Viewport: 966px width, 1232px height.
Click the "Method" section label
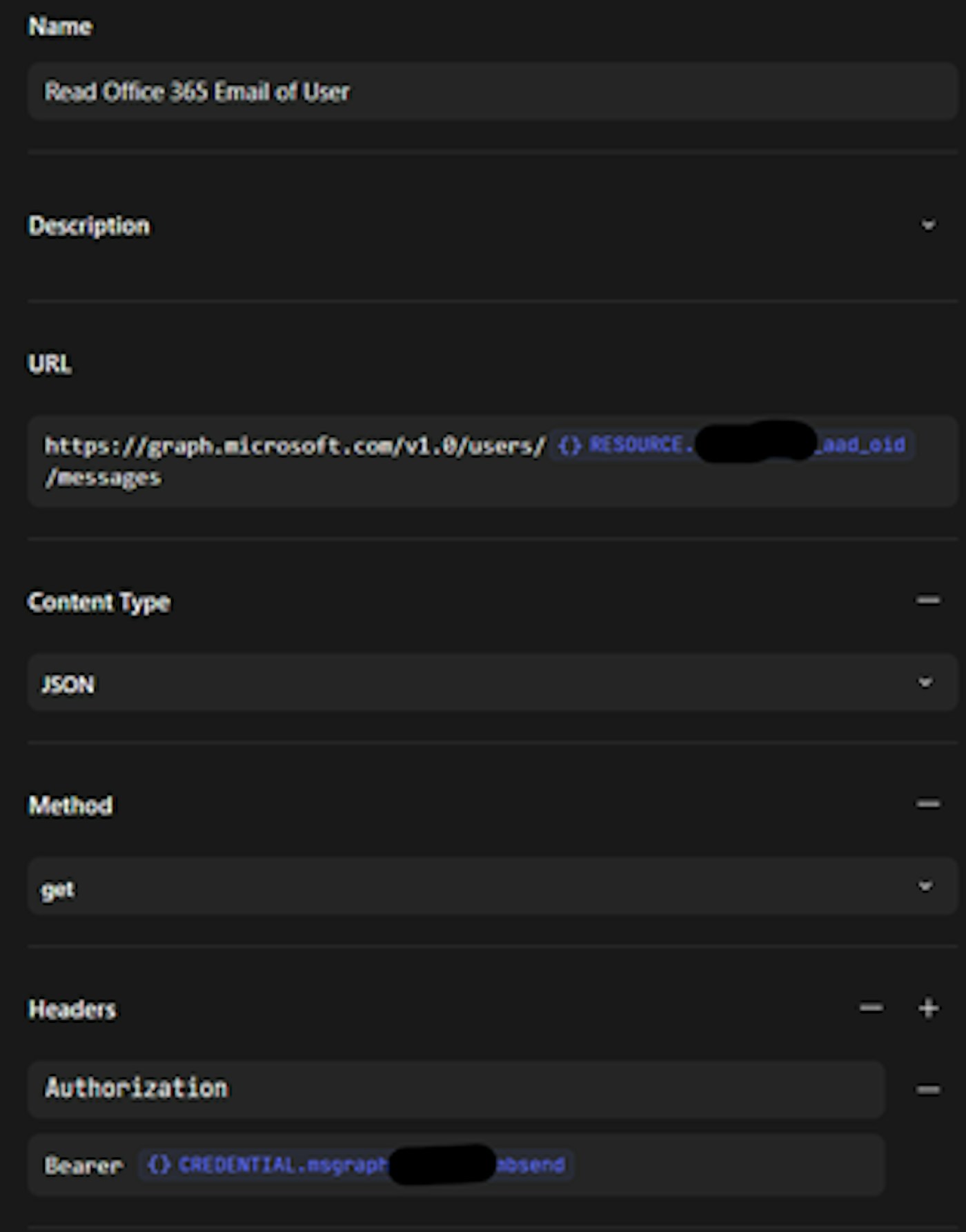tap(70, 805)
